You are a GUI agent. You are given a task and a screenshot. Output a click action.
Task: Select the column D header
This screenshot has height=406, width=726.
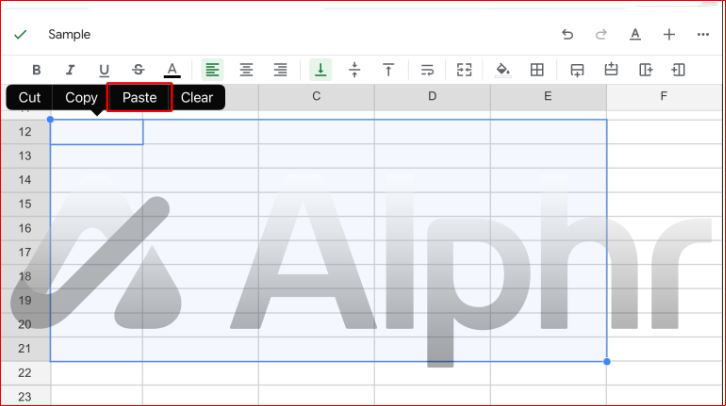(432, 96)
